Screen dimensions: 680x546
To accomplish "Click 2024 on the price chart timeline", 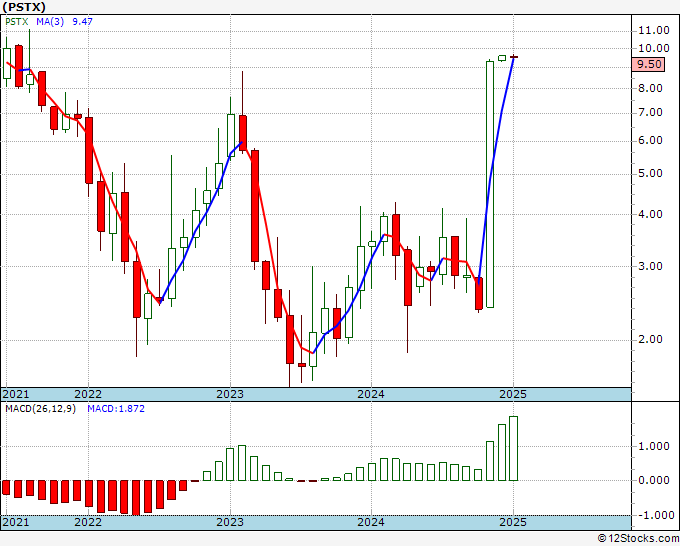I will click(x=371, y=394).
